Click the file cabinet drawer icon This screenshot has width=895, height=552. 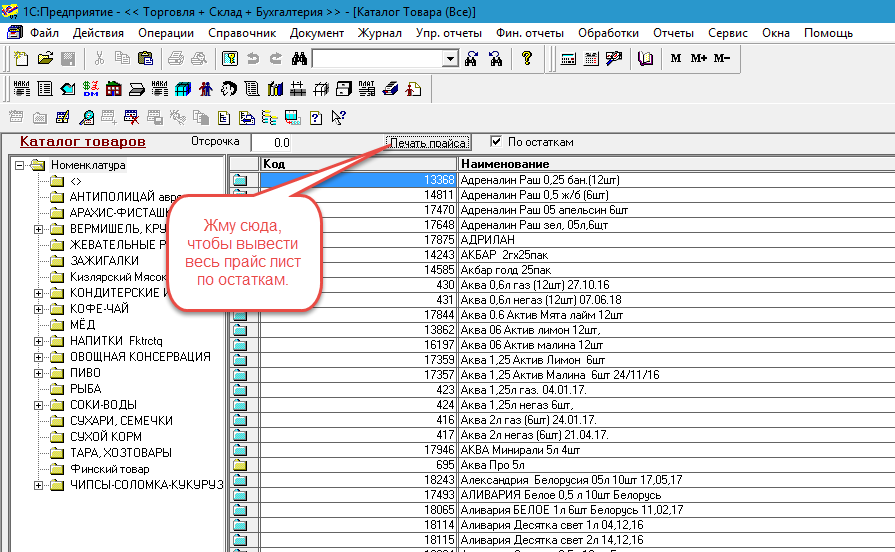coord(344,89)
